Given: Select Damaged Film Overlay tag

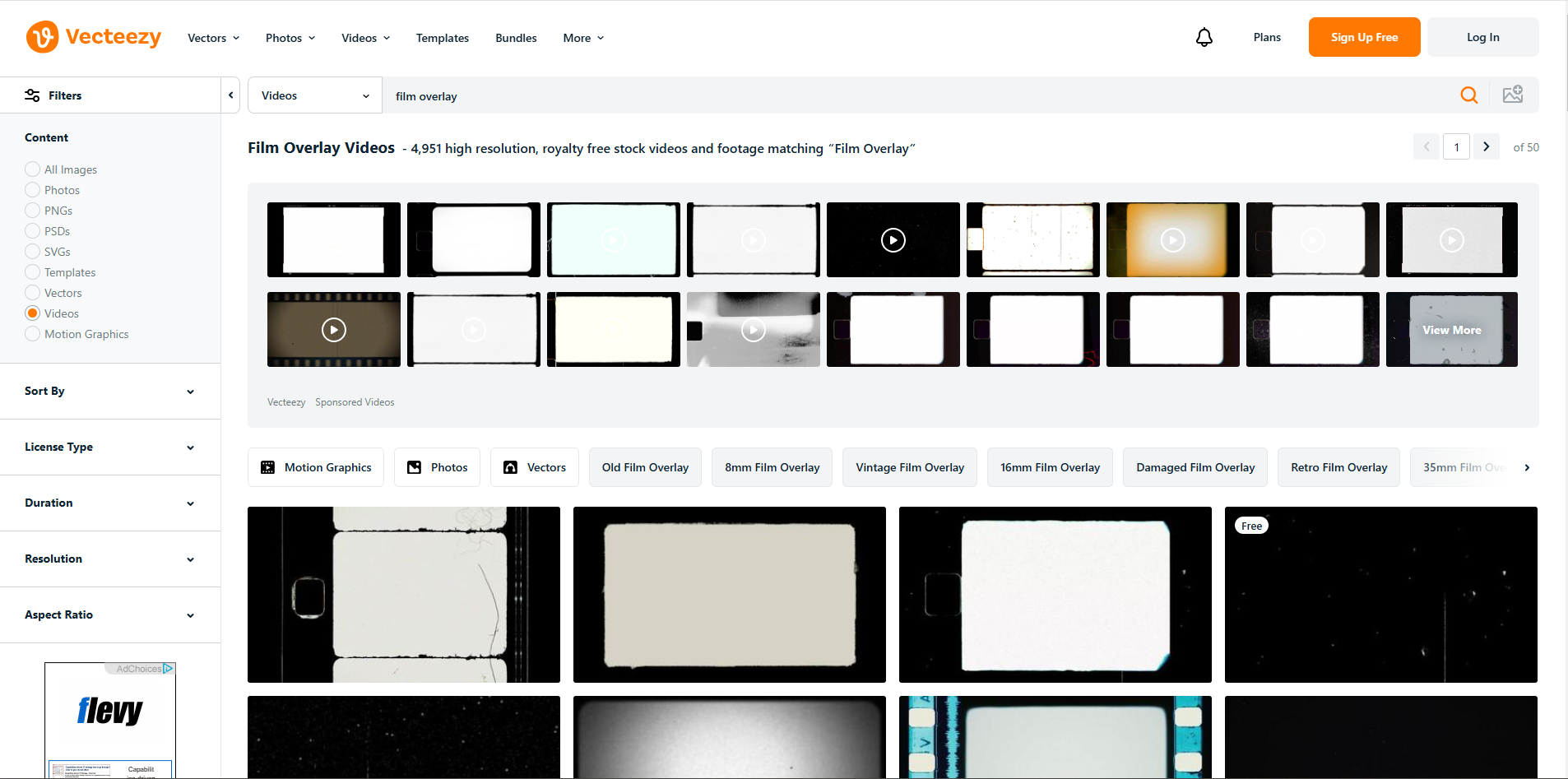Looking at the screenshot, I should tap(1195, 467).
